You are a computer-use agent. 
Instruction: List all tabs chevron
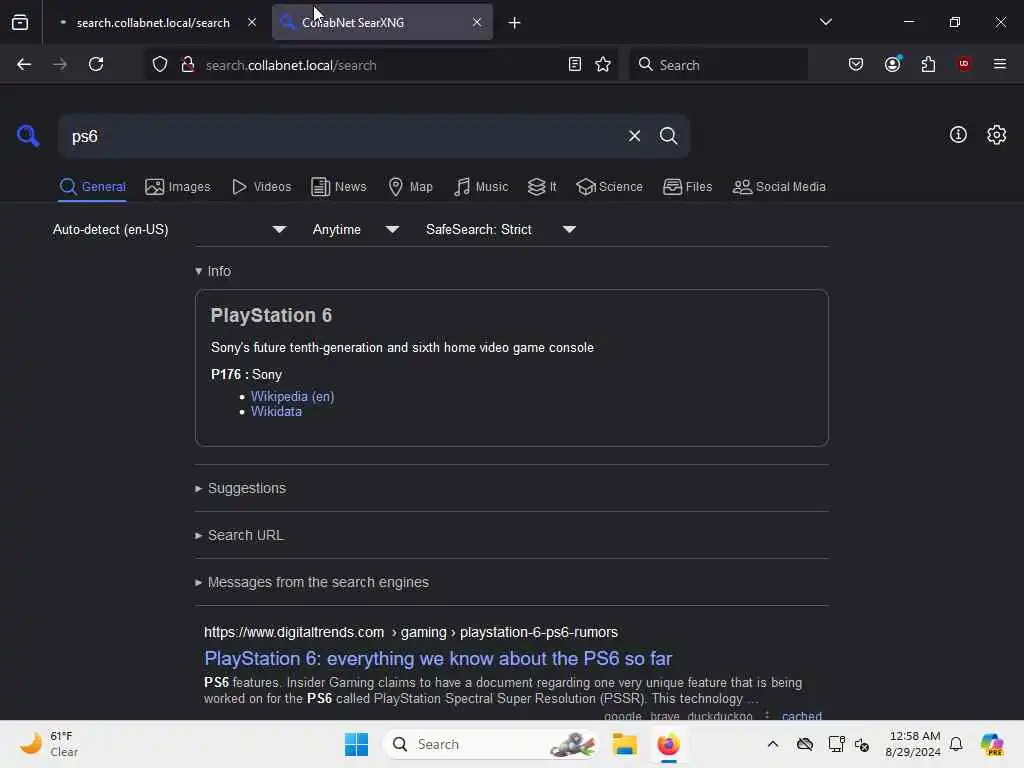coord(825,22)
